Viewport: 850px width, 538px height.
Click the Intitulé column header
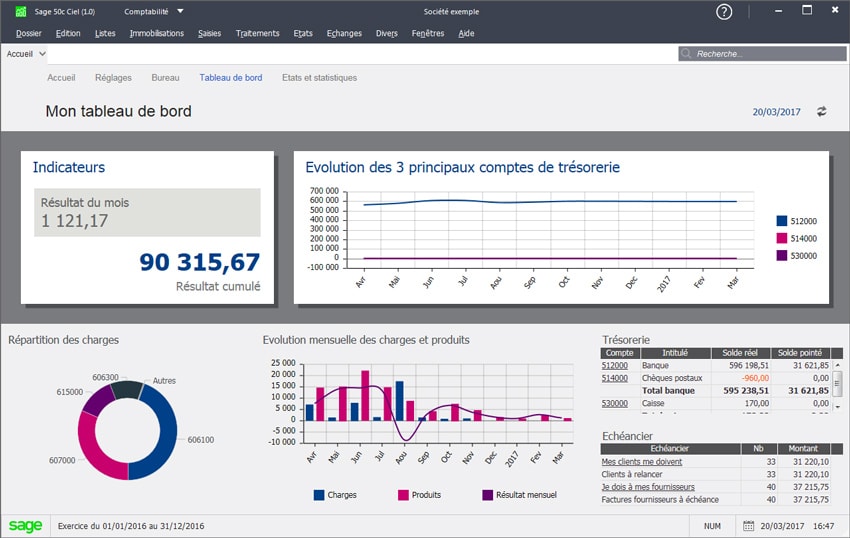pyautogui.click(x=675, y=353)
